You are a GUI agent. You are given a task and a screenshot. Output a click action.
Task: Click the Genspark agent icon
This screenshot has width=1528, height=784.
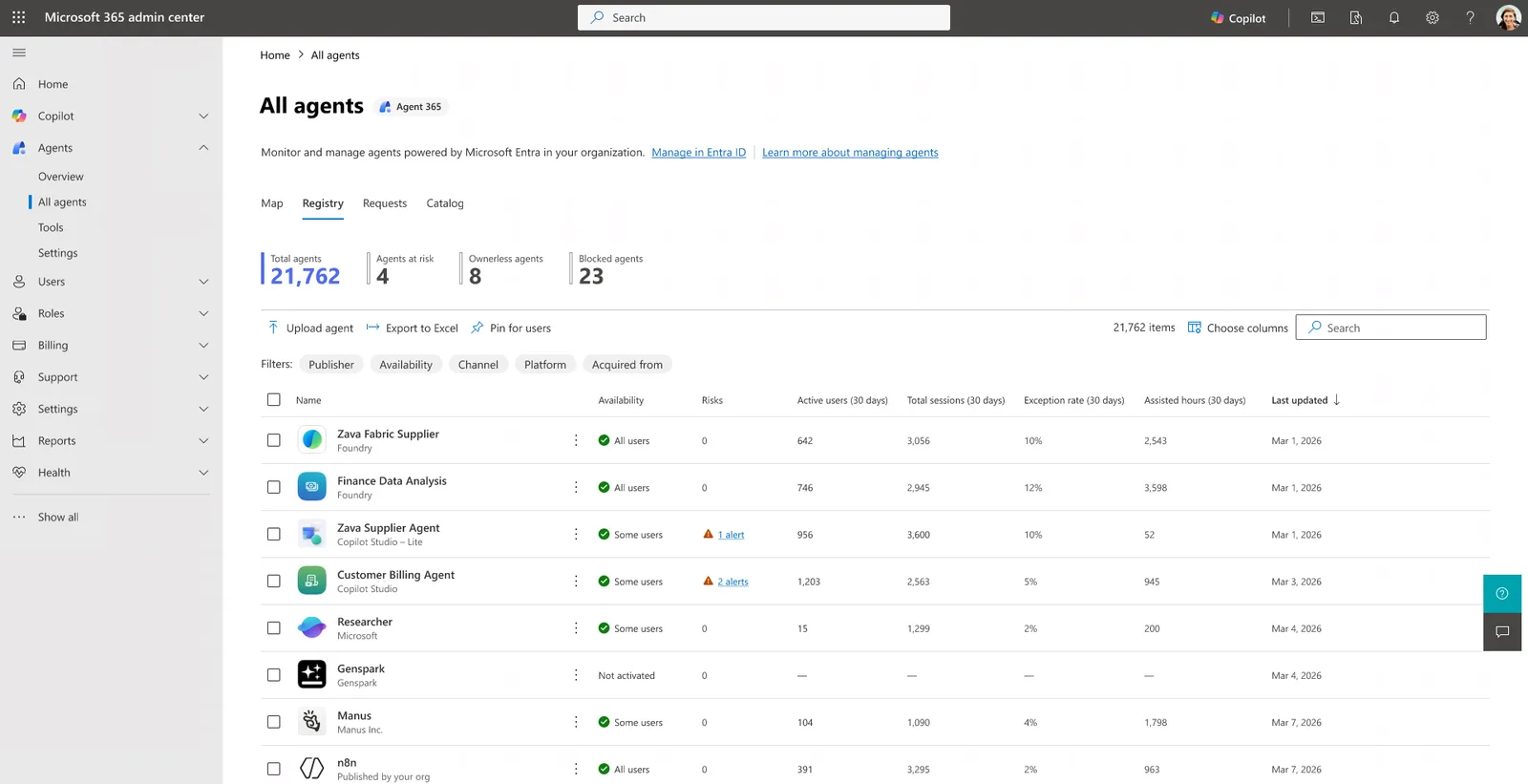point(311,674)
